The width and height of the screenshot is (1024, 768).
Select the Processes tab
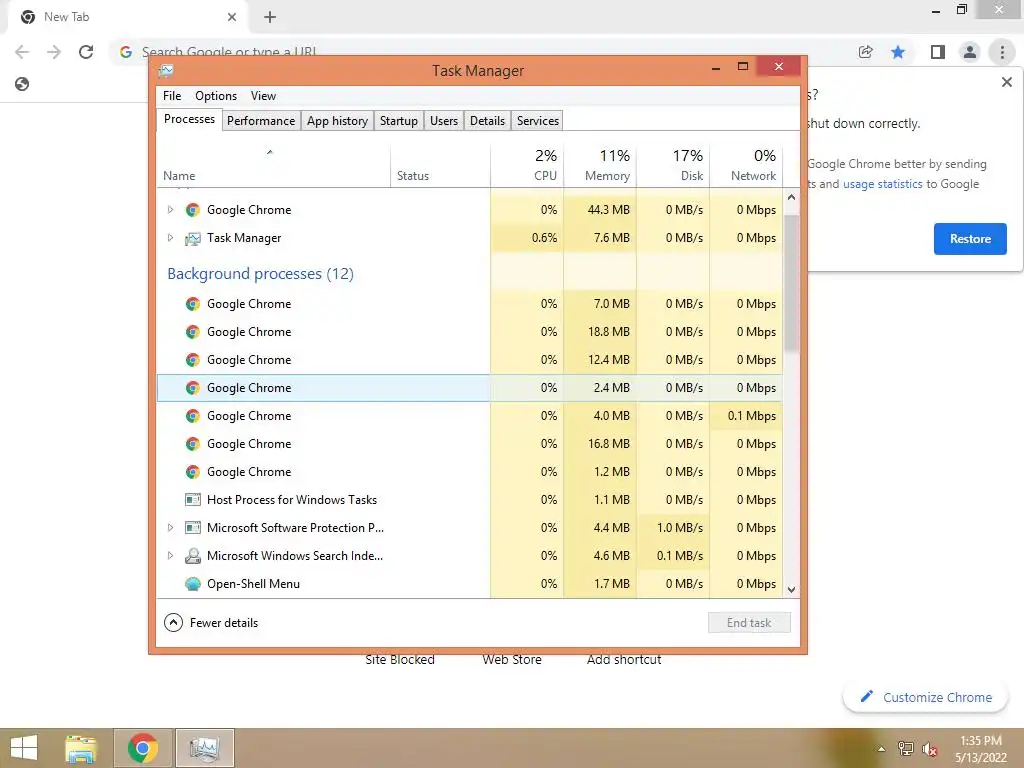pos(189,120)
